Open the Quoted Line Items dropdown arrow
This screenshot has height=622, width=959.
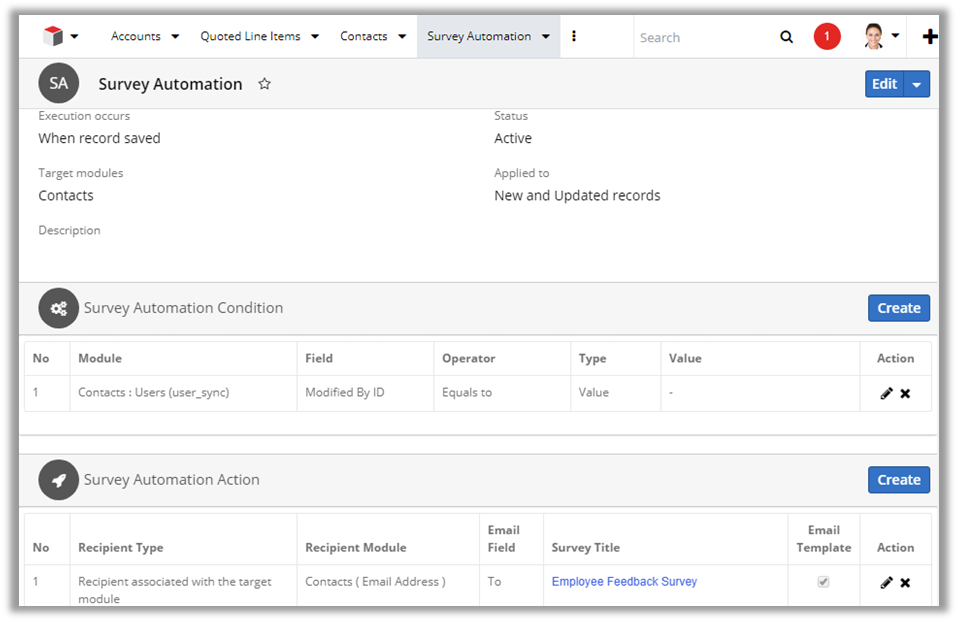point(314,37)
